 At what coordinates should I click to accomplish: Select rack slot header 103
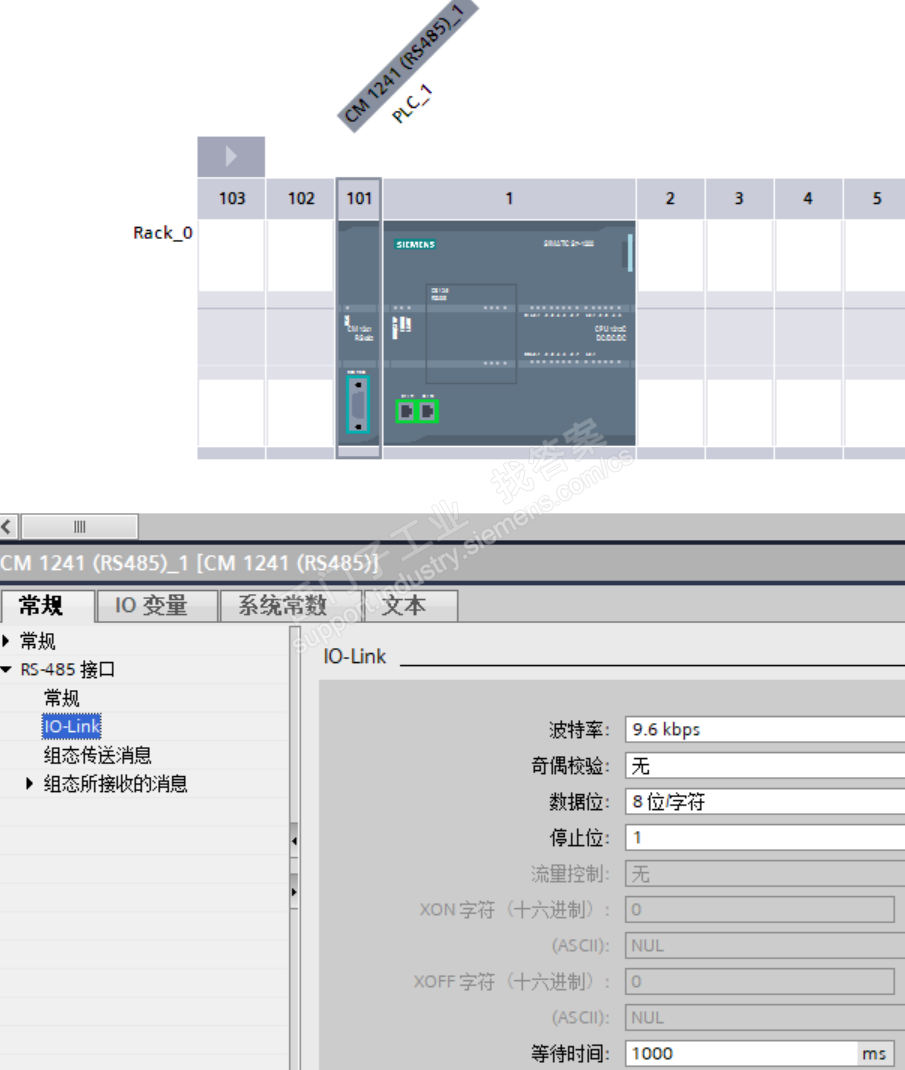tap(231, 199)
